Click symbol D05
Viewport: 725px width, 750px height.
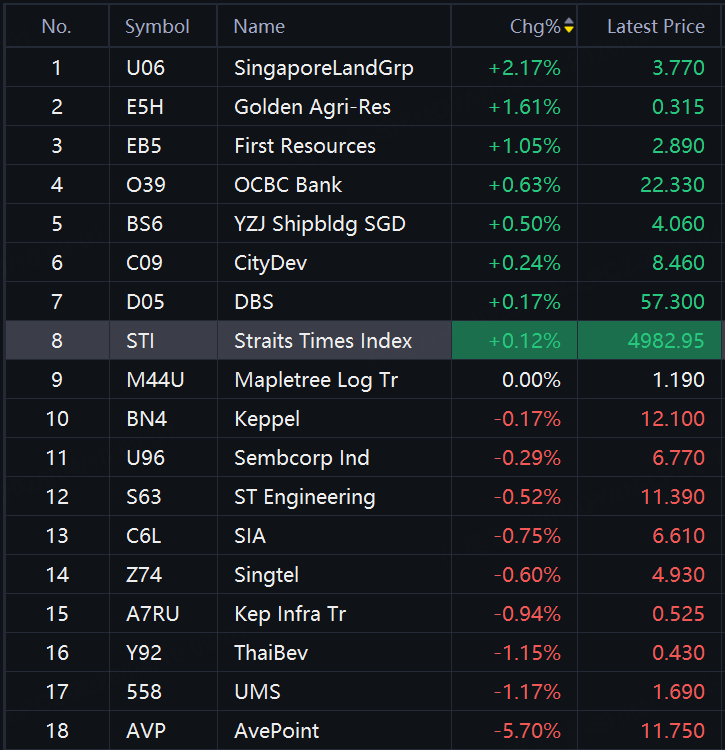click(x=145, y=302)
